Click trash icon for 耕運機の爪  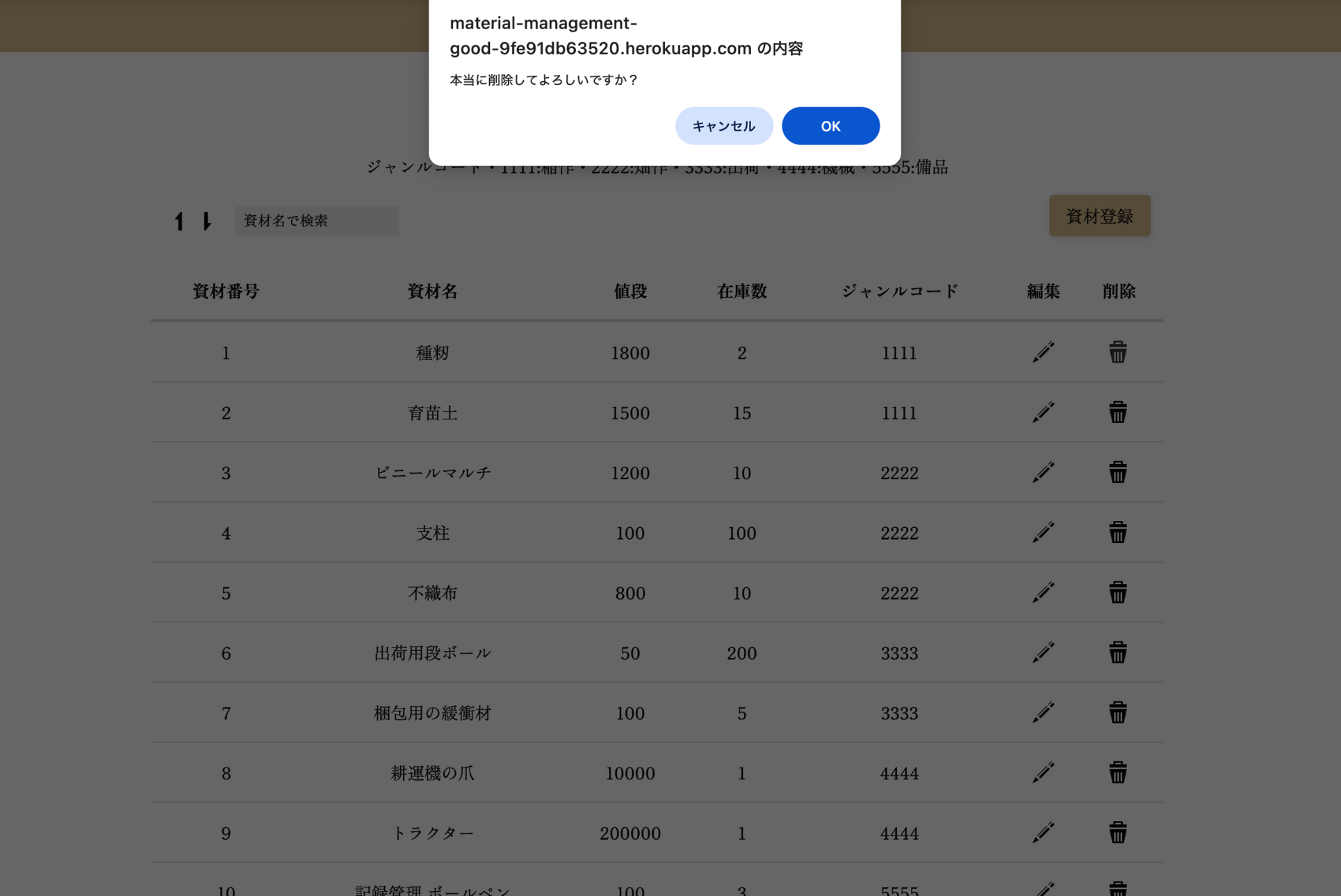pyautogui.click(x=1117, y=773)
